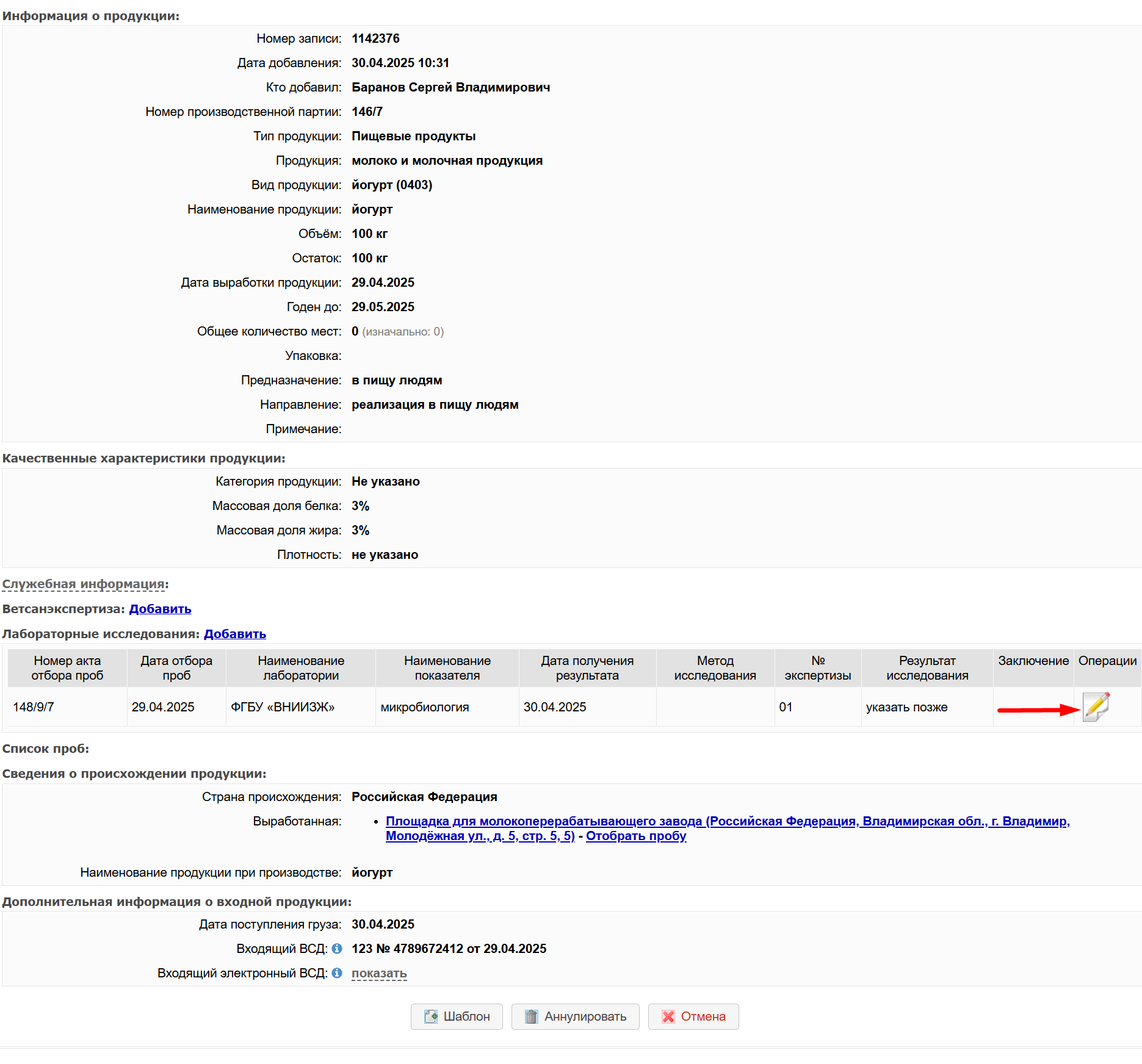Select the ФГБУ «ВНИИЖ» laboratory cell
The width and height of the screenshot is (1142, 1064).
click(283, 707)
